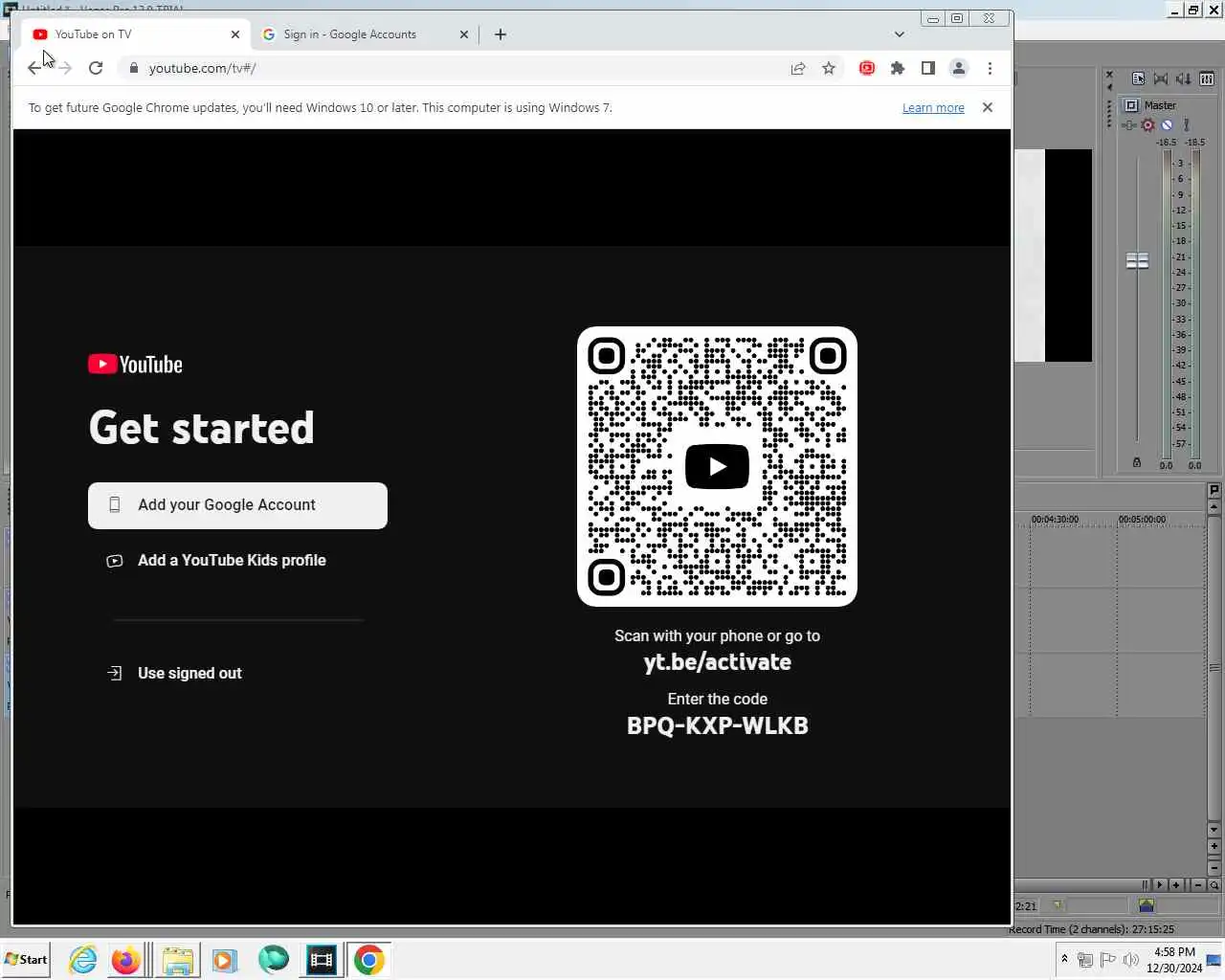Viewport: 1225px width, 980px height.
Task: Click the Chrome icon on the taskbar
Action: 369,960
